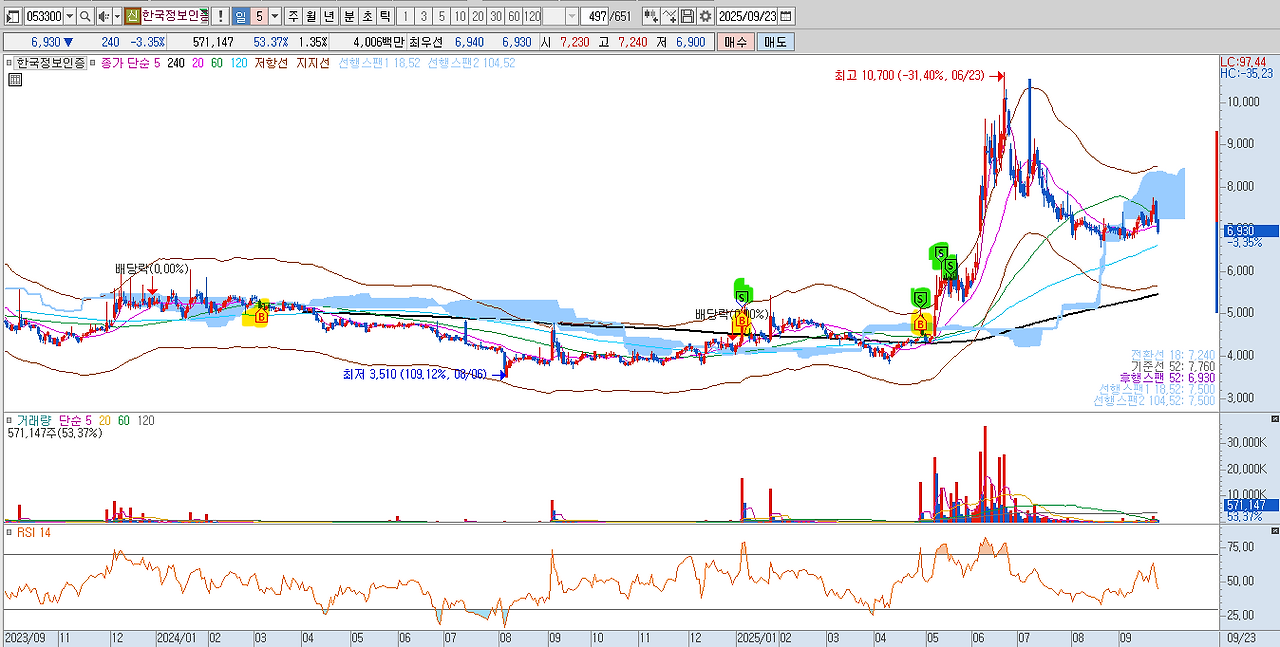Switch to 분 minute chart
1280x647 pixels.
tap(349, 16)
